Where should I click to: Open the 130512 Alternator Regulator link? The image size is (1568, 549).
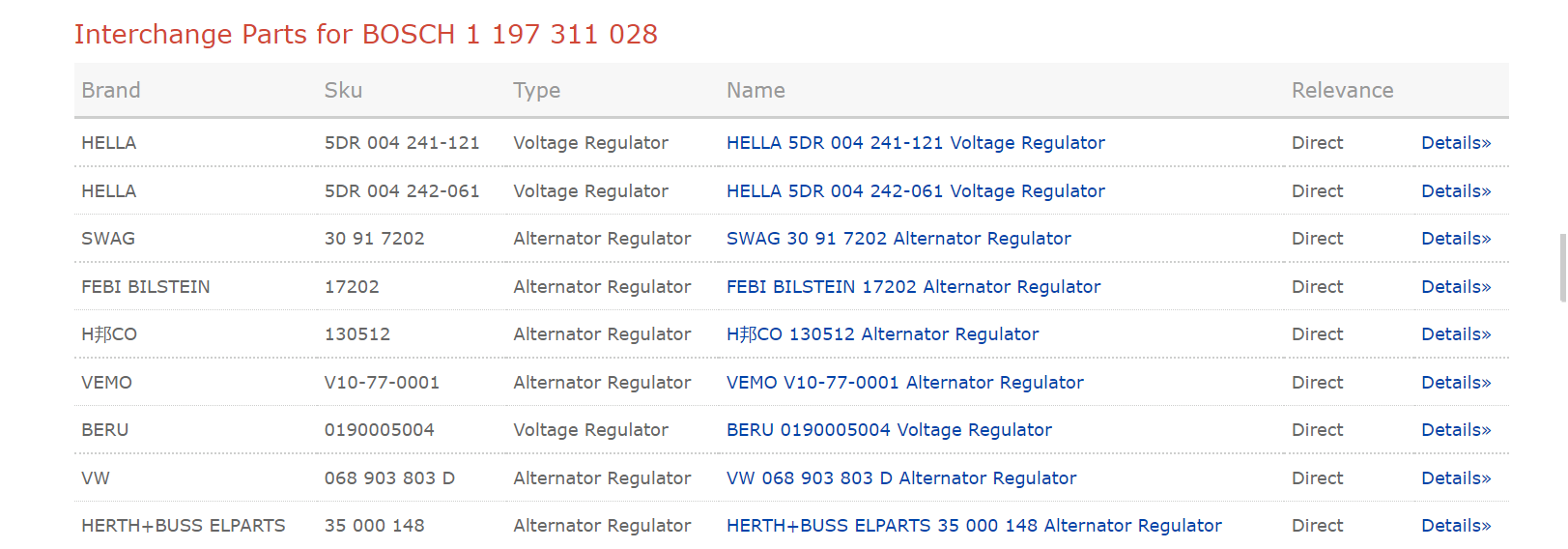pos(882,334)
